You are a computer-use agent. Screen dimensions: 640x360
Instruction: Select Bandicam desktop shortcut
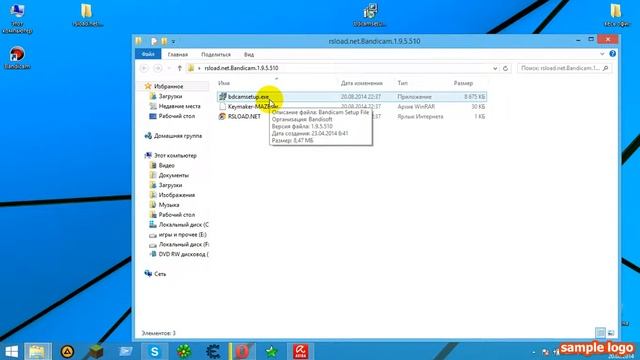tap(17, 58)
